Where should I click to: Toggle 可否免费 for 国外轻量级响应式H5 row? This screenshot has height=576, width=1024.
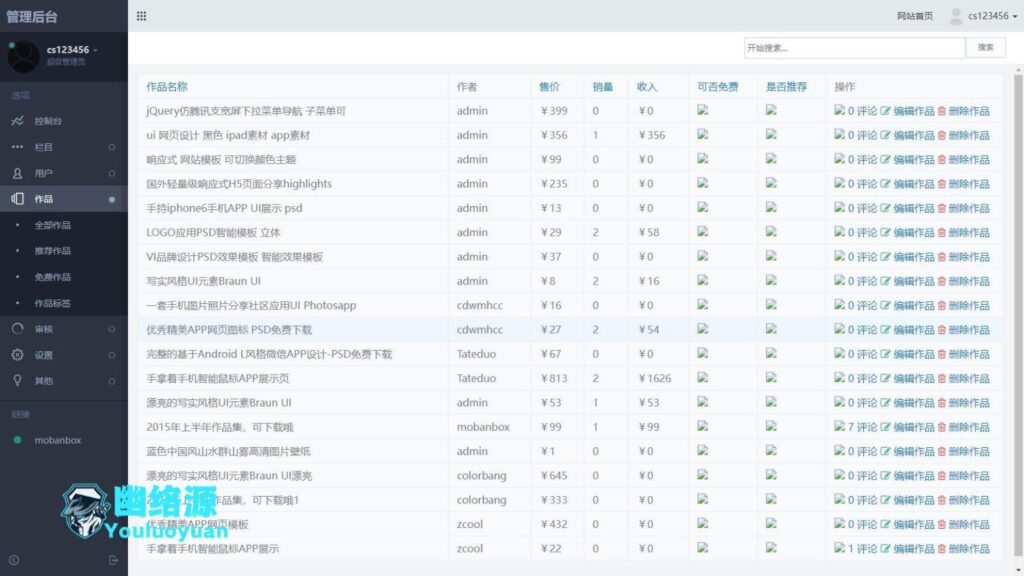pos(703,183)
